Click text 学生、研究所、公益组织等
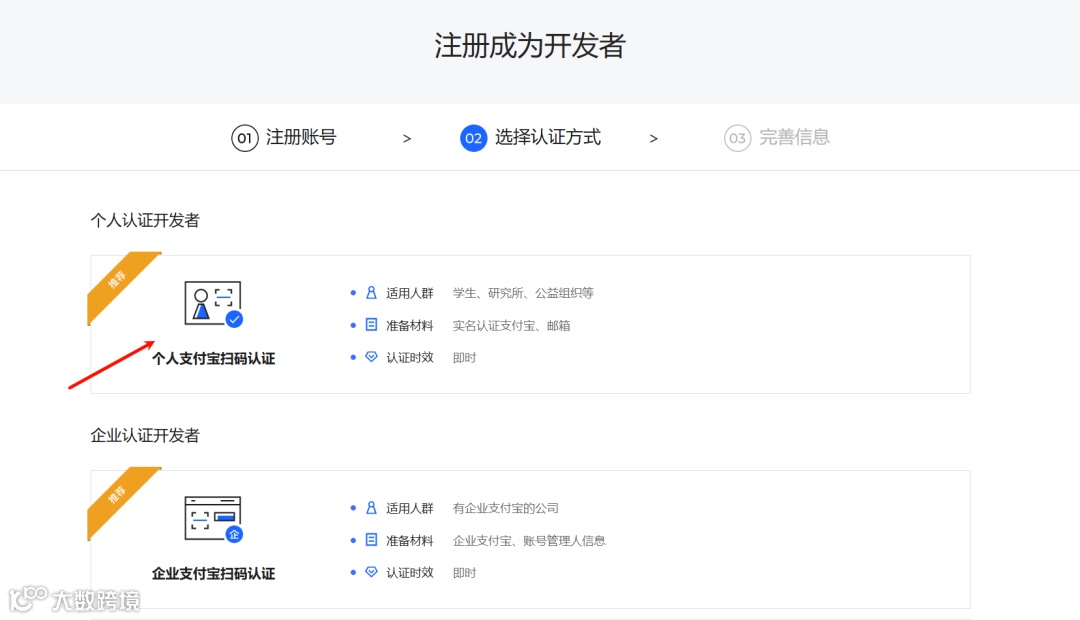This screenshot has height=620, width=1080. click(523, 293)
